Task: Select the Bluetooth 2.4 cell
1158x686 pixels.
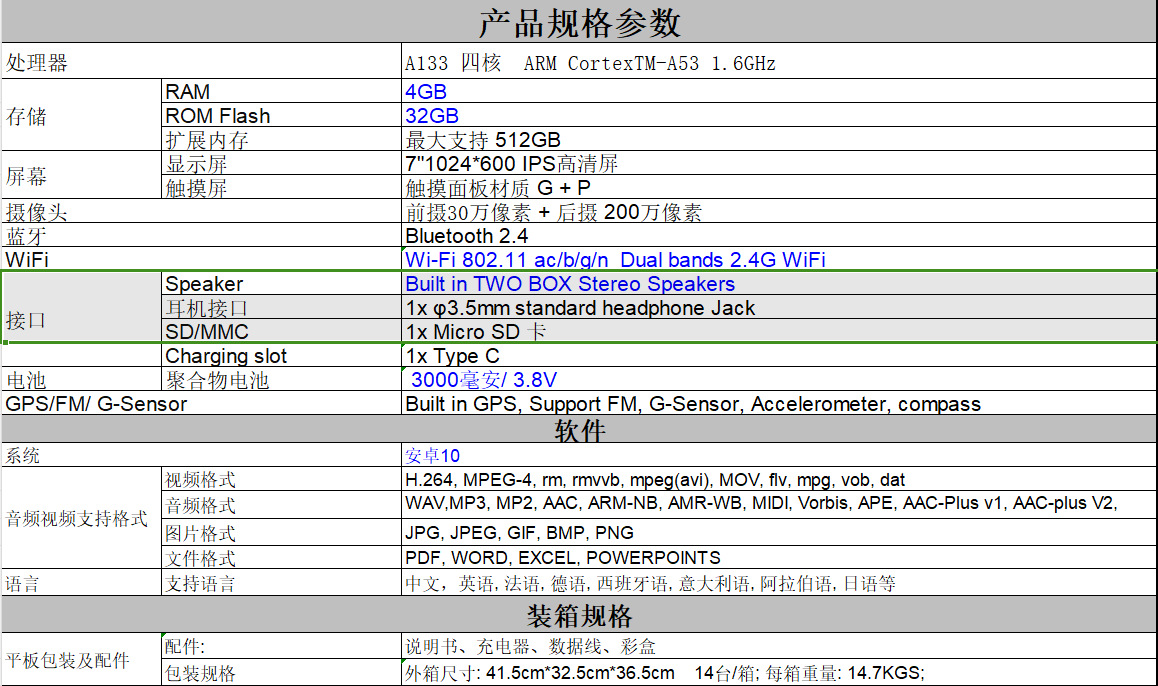Action: [779, 235]
